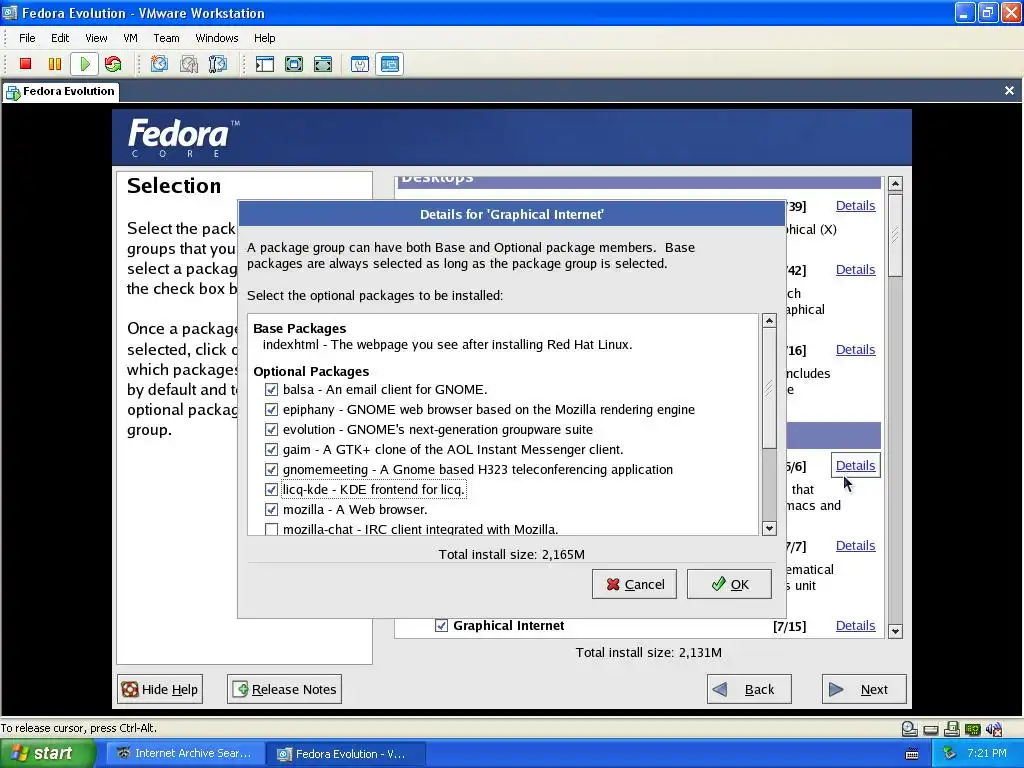This screenshot has width=1024, height=768.
Task: Click the Fedora Evolution tab icon
Action: 12,92
